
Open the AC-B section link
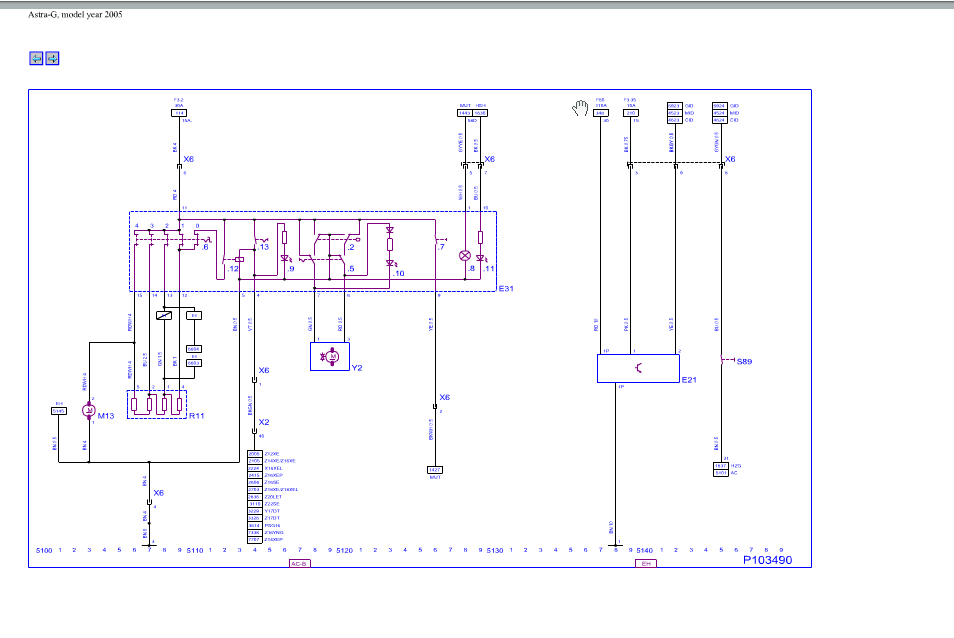click(x=299, y=564)
